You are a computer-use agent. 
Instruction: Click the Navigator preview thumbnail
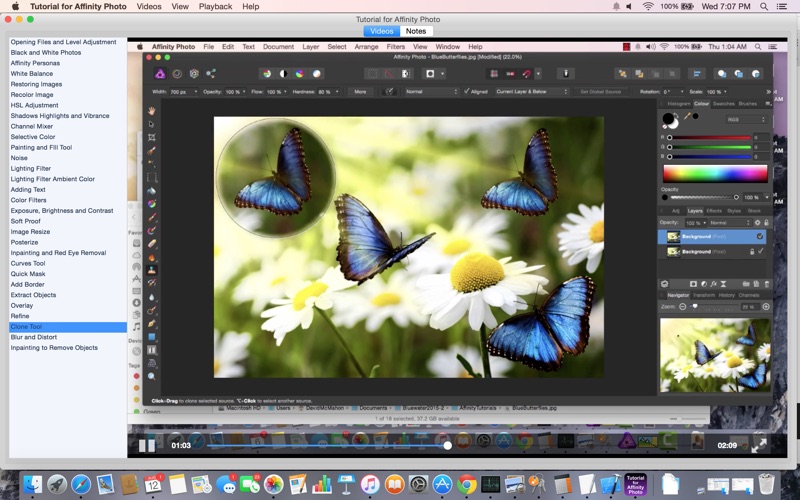(x=715, y=355)
